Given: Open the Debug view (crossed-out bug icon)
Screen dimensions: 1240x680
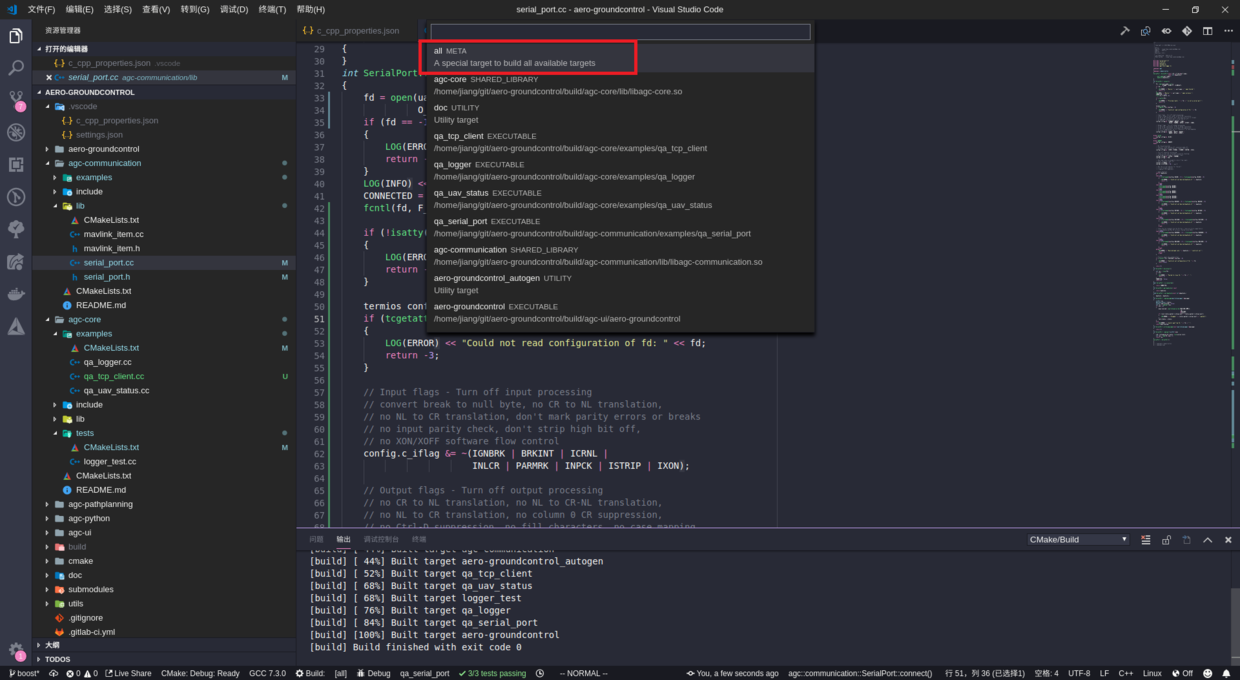Looking at the screenshot, I should point(16,132).
